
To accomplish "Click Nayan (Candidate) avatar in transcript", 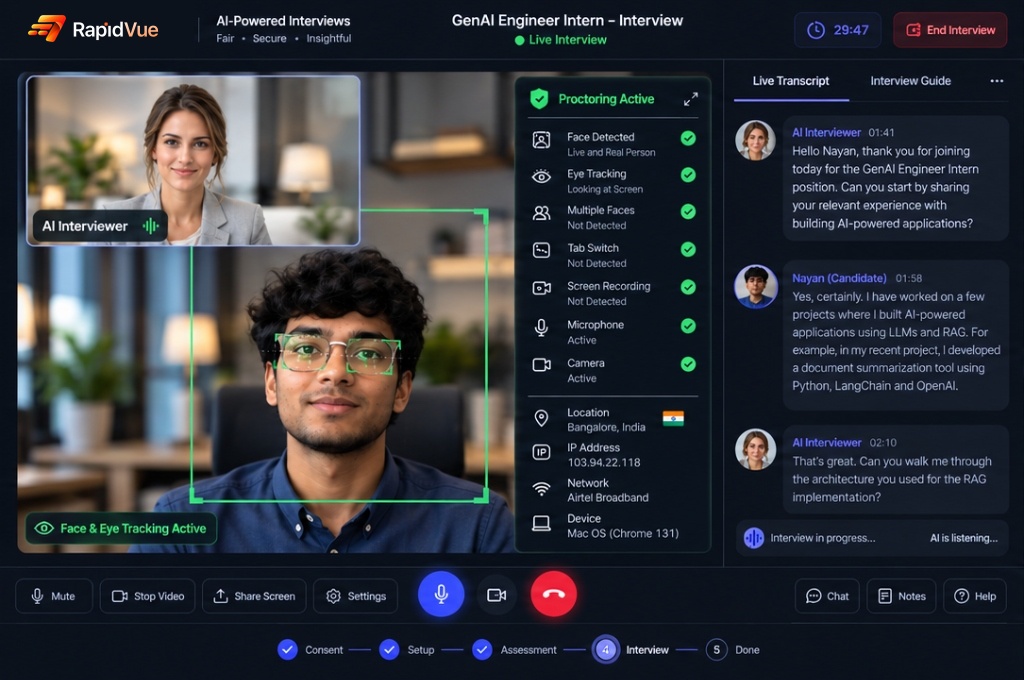I will pyautogui.click(x=756, y=285).
